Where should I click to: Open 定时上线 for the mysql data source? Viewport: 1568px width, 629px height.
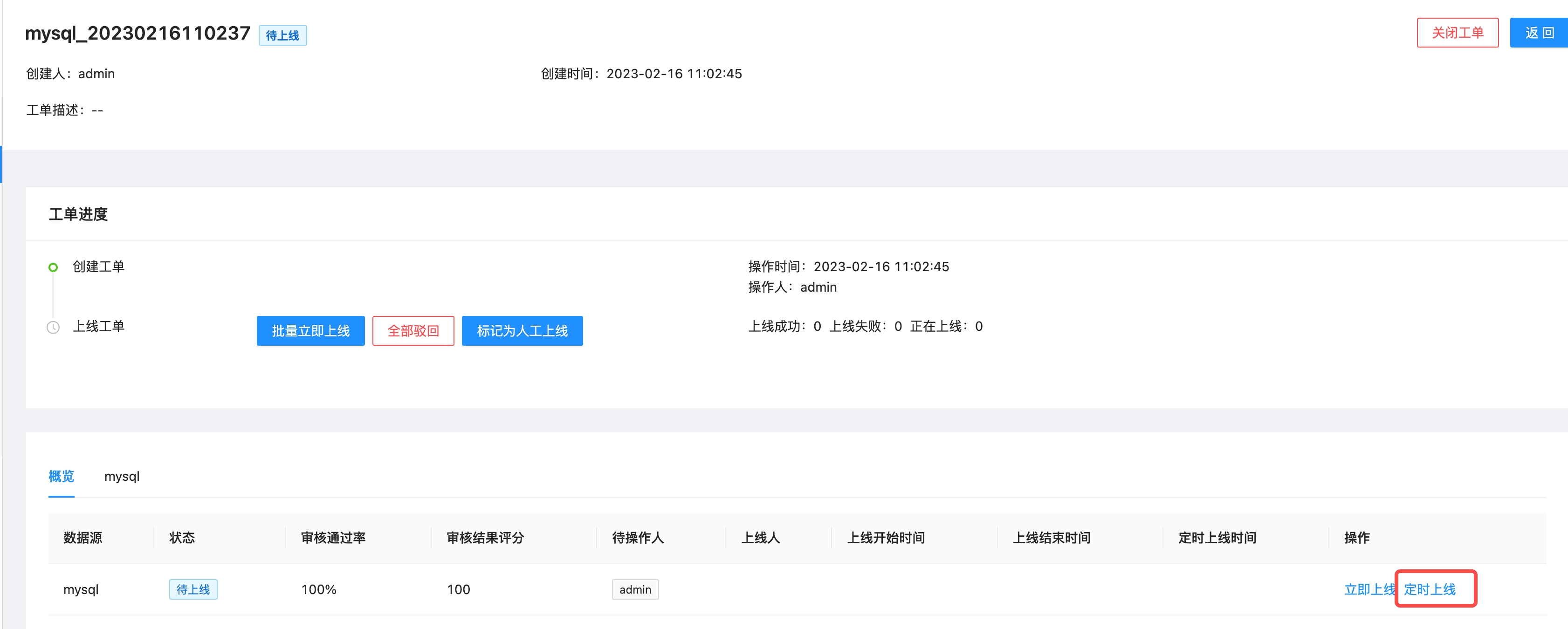[x=1435, y=589]
